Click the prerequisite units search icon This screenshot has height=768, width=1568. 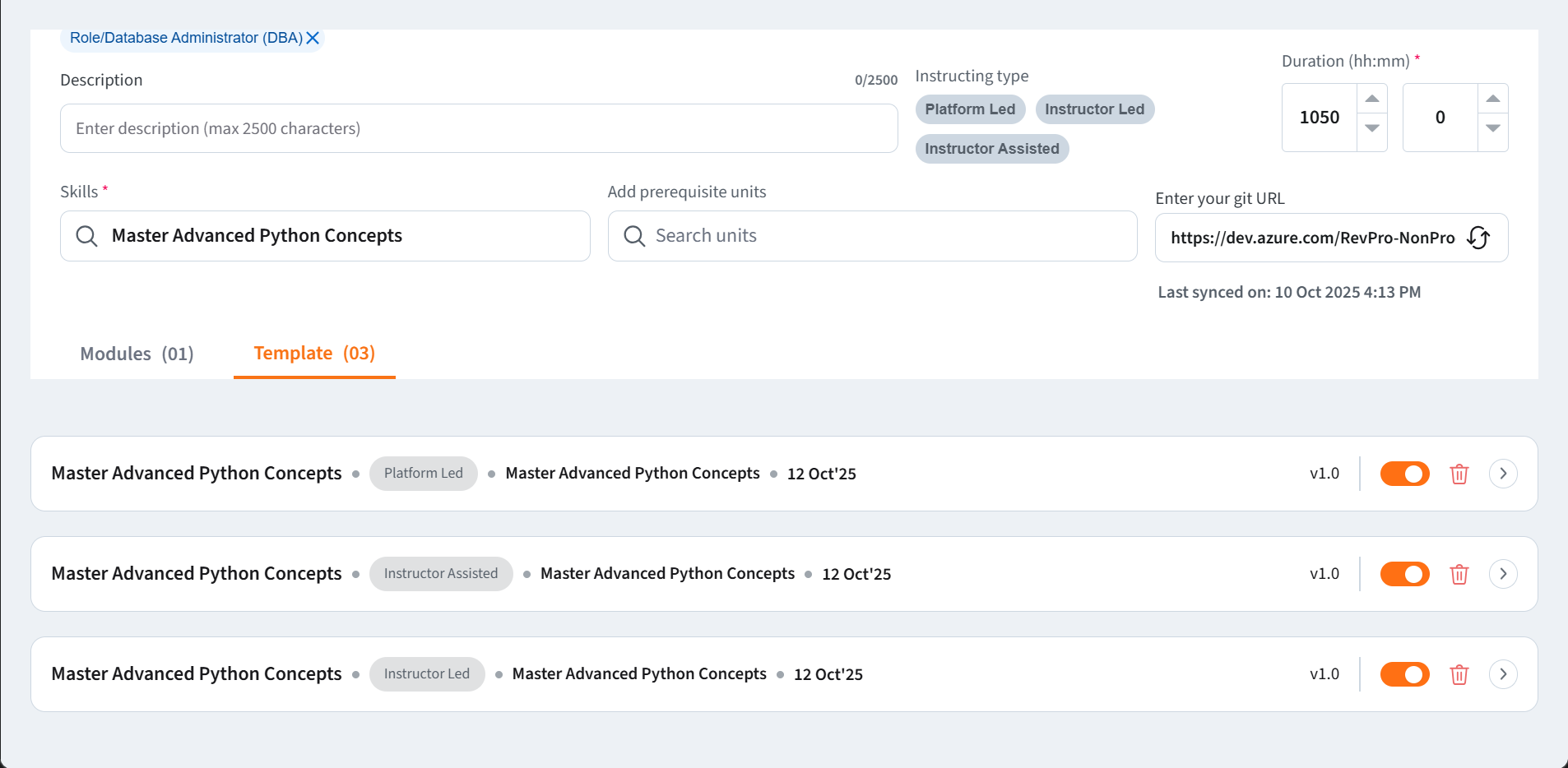(634, 236)
